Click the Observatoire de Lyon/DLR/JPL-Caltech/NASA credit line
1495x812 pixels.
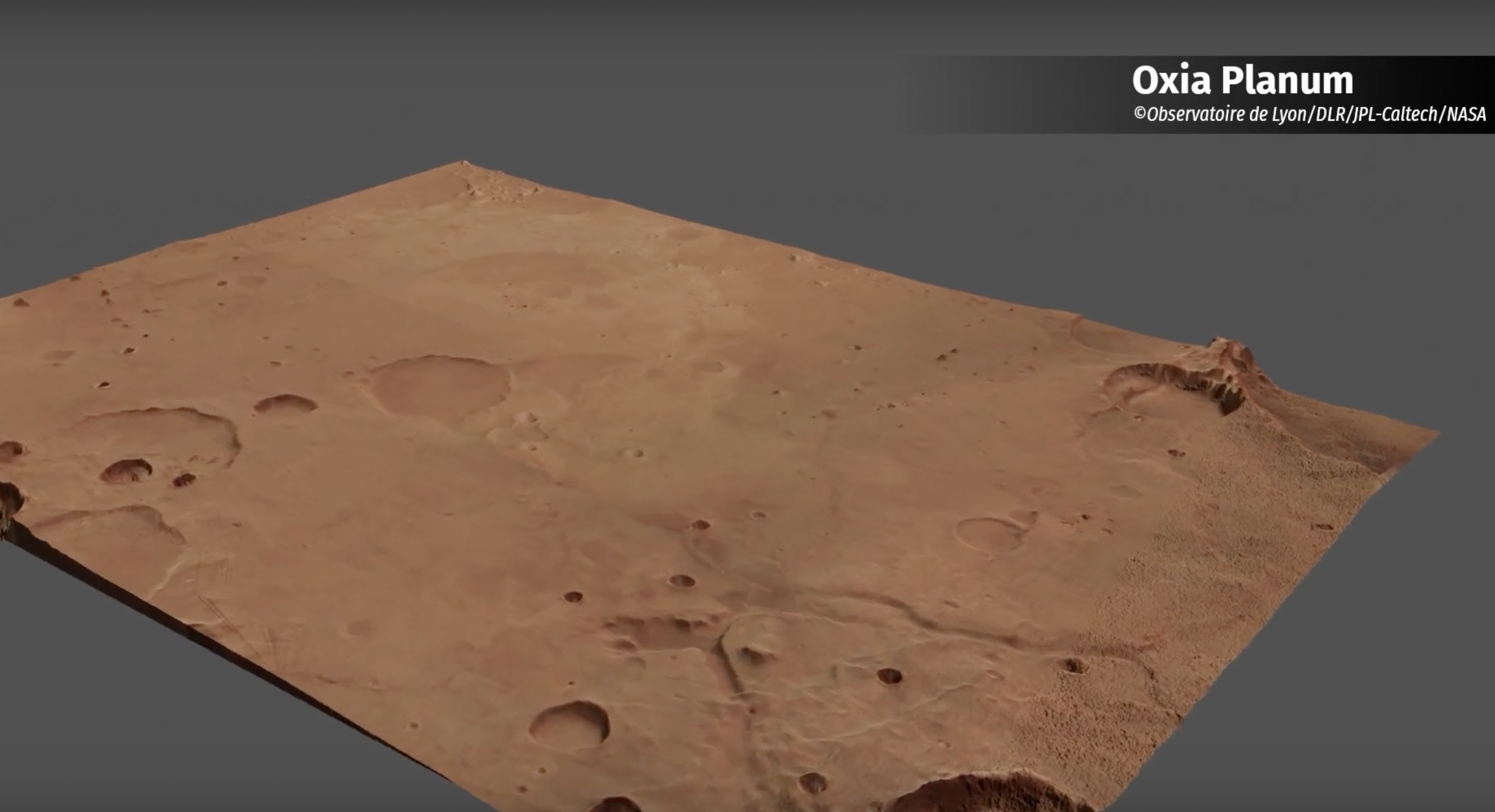point(1310,114)
